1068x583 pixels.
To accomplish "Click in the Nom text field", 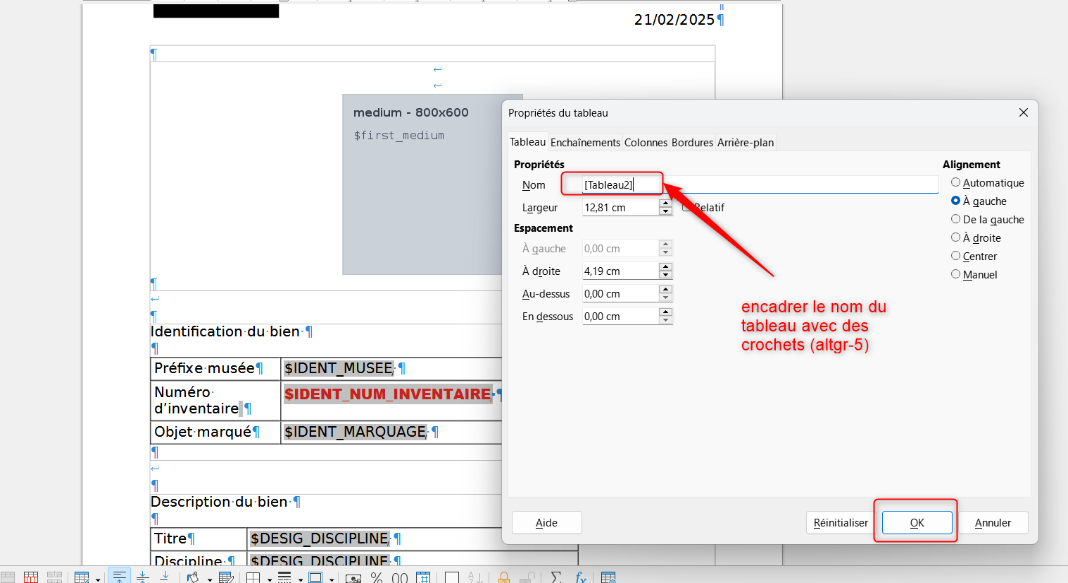I will (x=760, y=184).
